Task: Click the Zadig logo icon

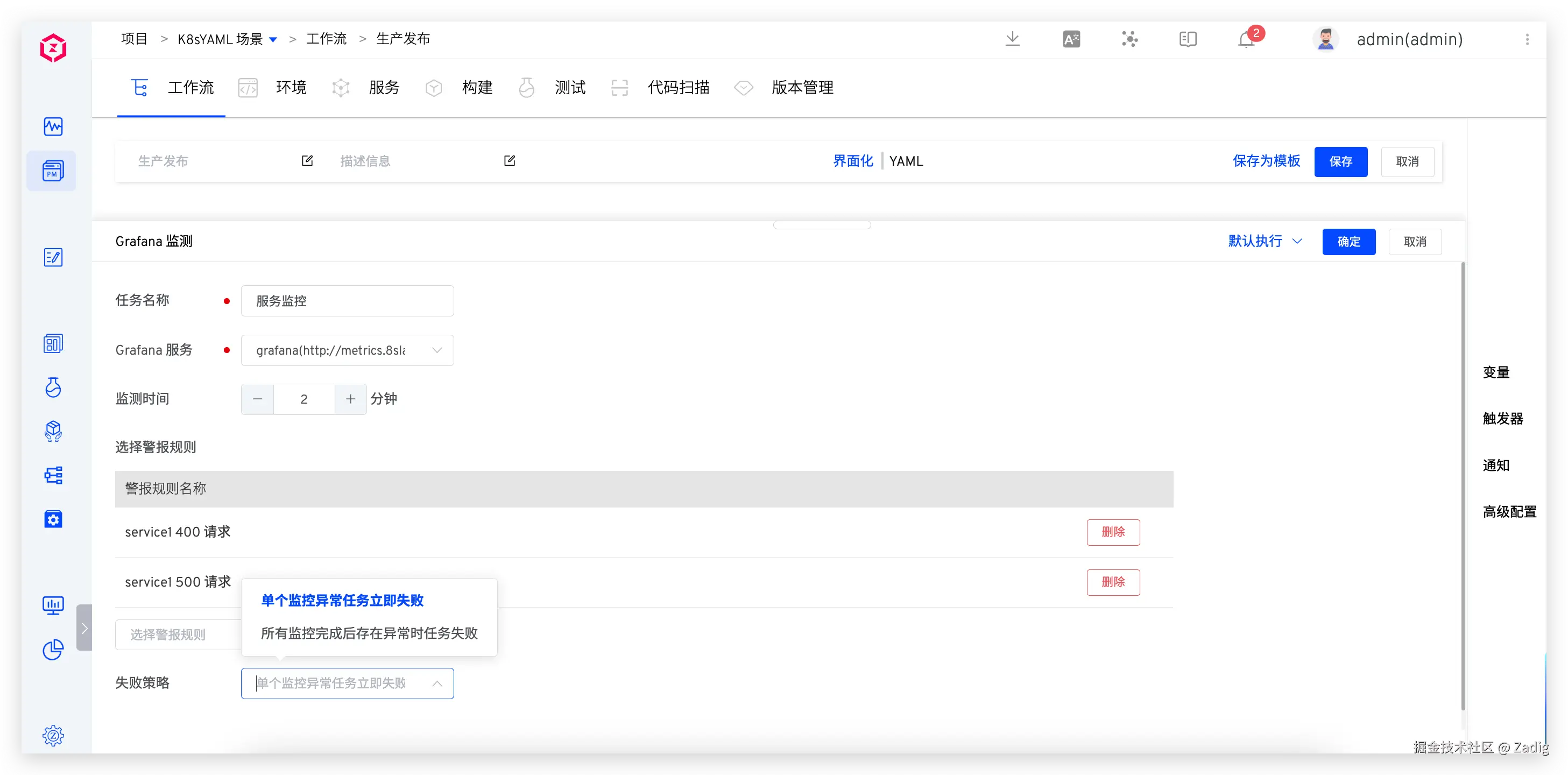Action: [x=53, y=48]
